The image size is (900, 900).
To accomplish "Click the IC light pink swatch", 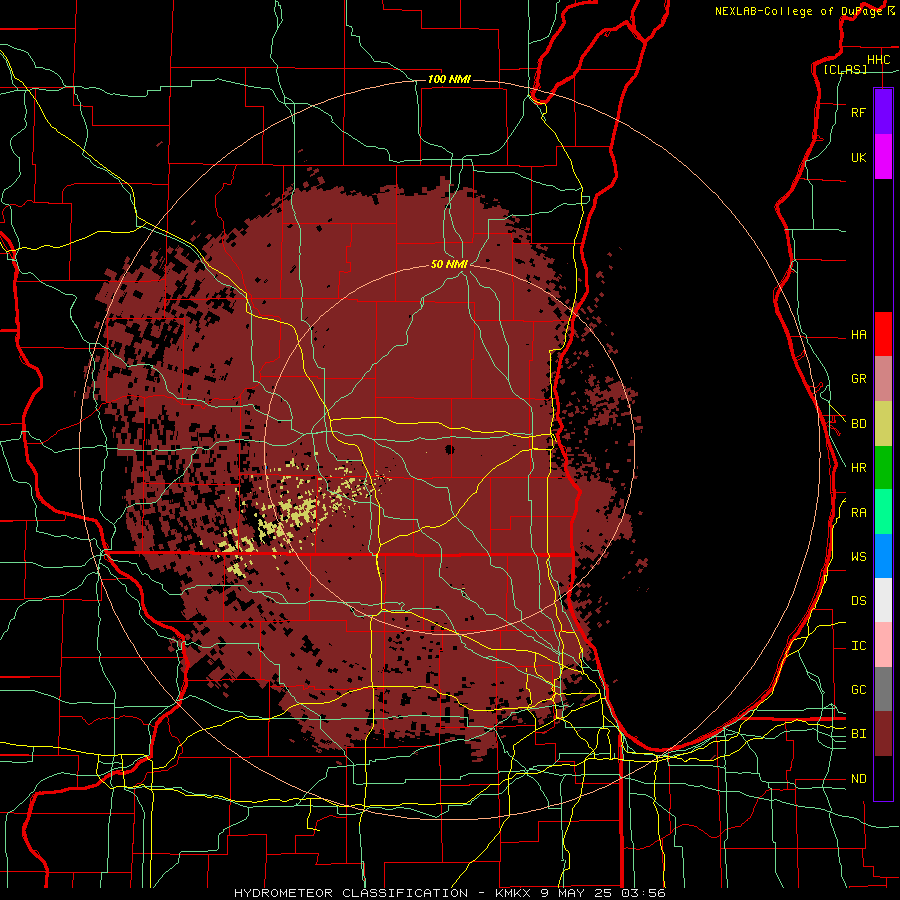I will point(883,645).
